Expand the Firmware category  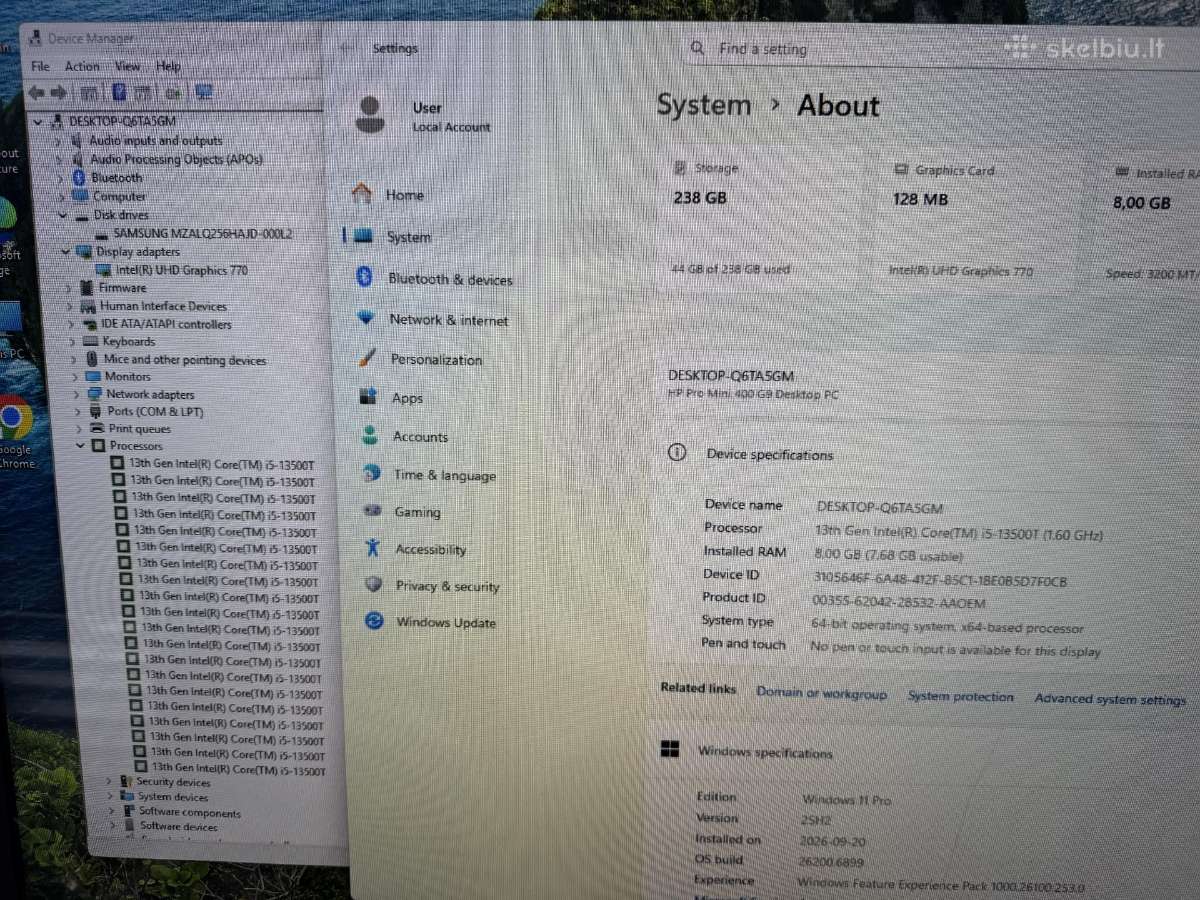[67, 288]
